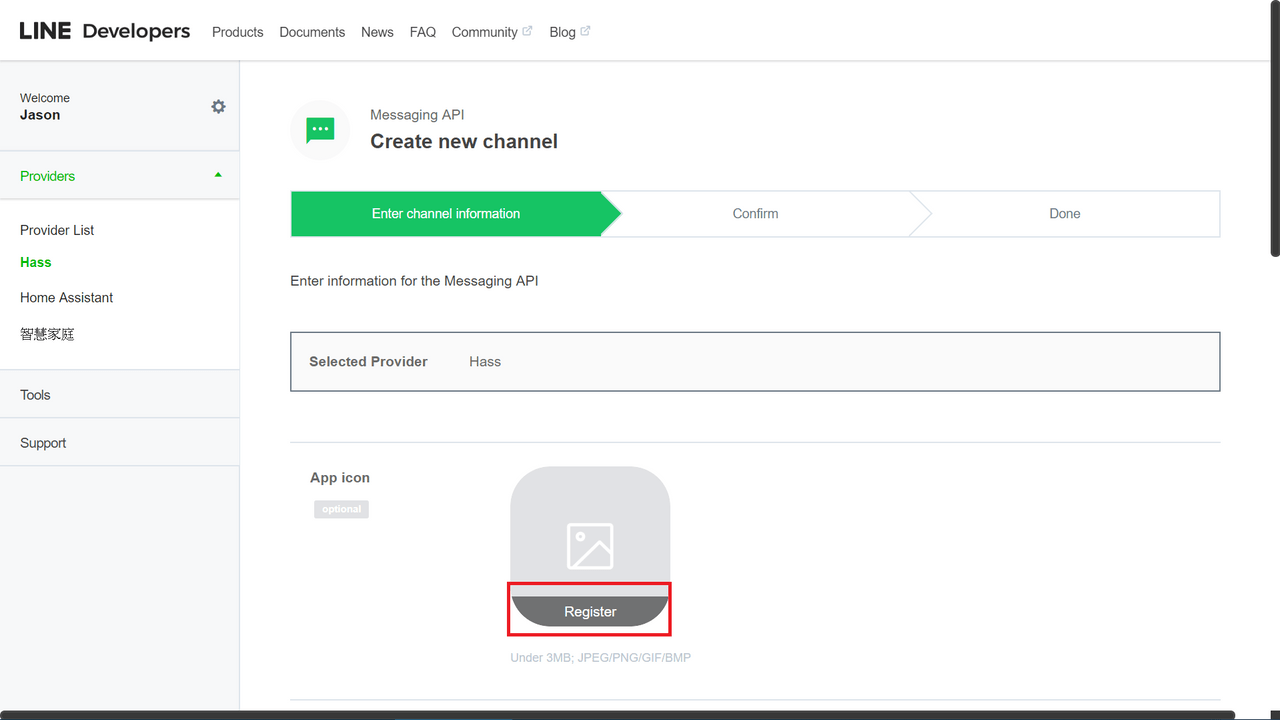Open the Products menu
The height and width of the screenshot is (720, 1280).
[238, 32]
